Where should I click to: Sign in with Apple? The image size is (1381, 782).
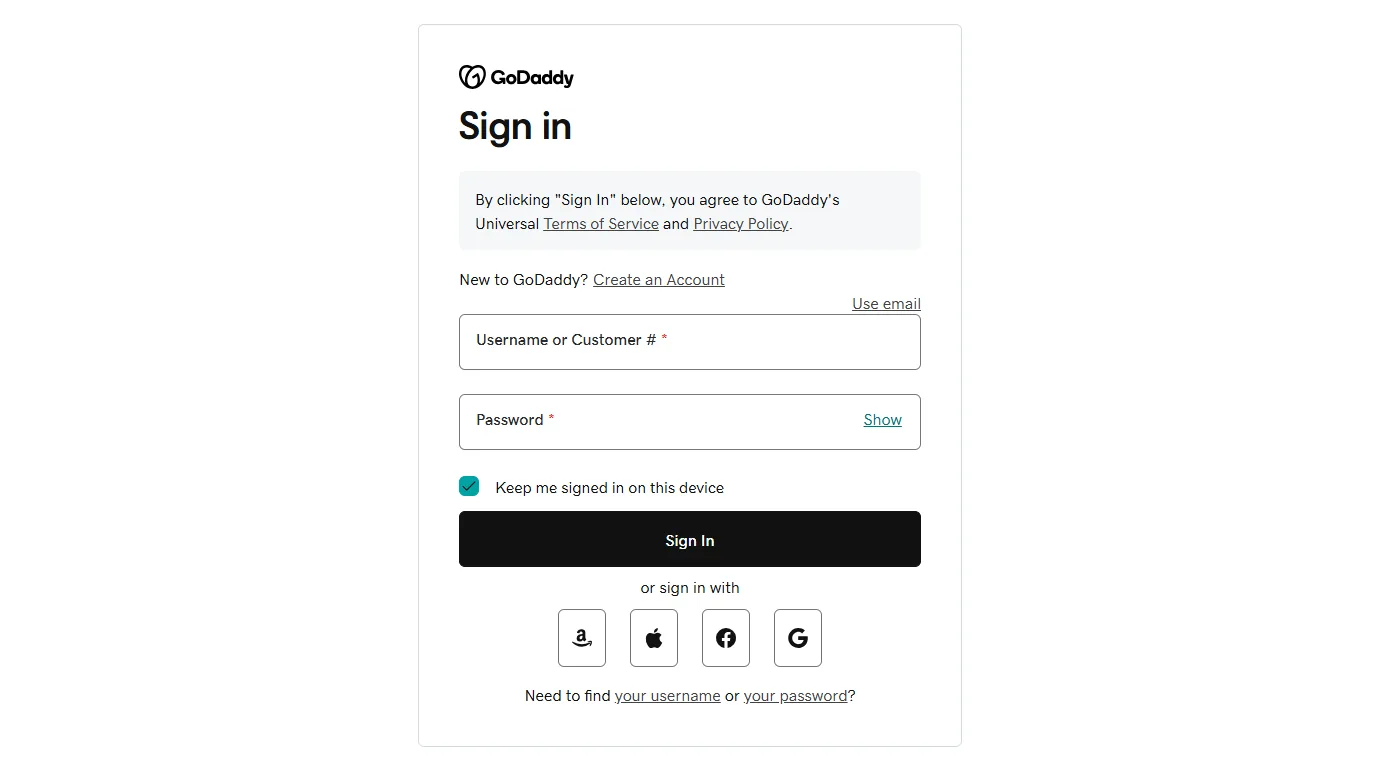(x=654, y=638)
